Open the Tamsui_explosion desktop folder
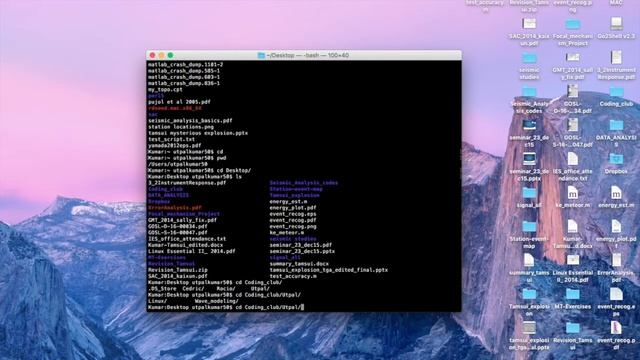 [x=529, y=294]
